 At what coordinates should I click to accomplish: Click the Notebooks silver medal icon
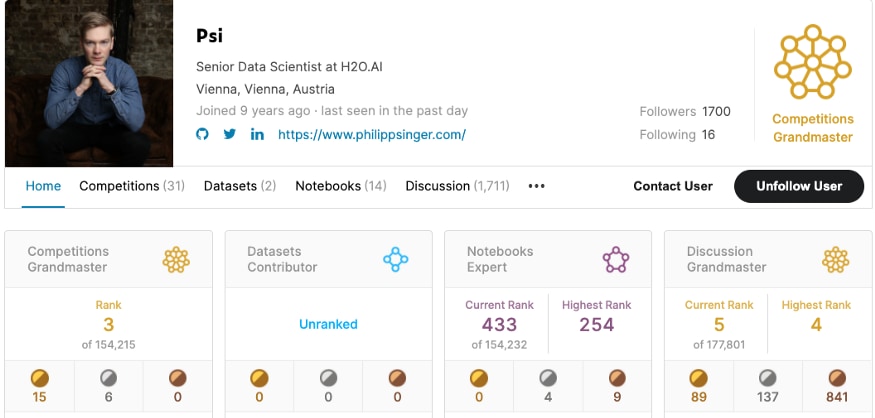(x=548, y=378)
